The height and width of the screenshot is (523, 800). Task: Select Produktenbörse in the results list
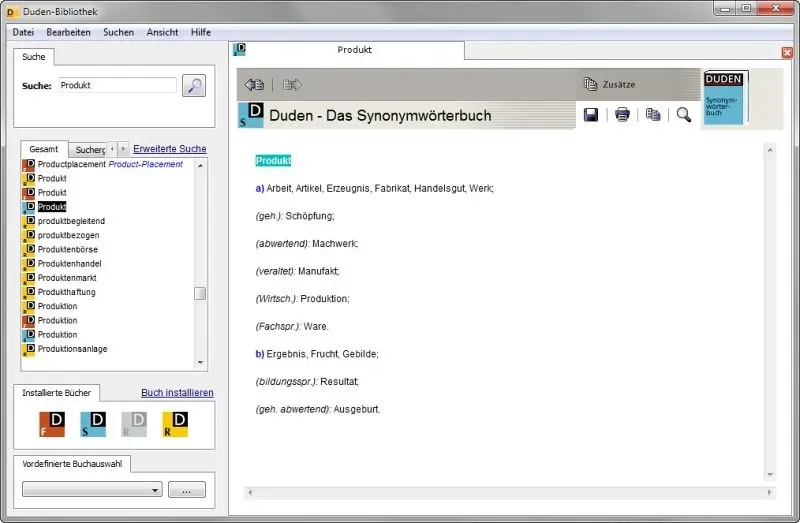[60, 250]
